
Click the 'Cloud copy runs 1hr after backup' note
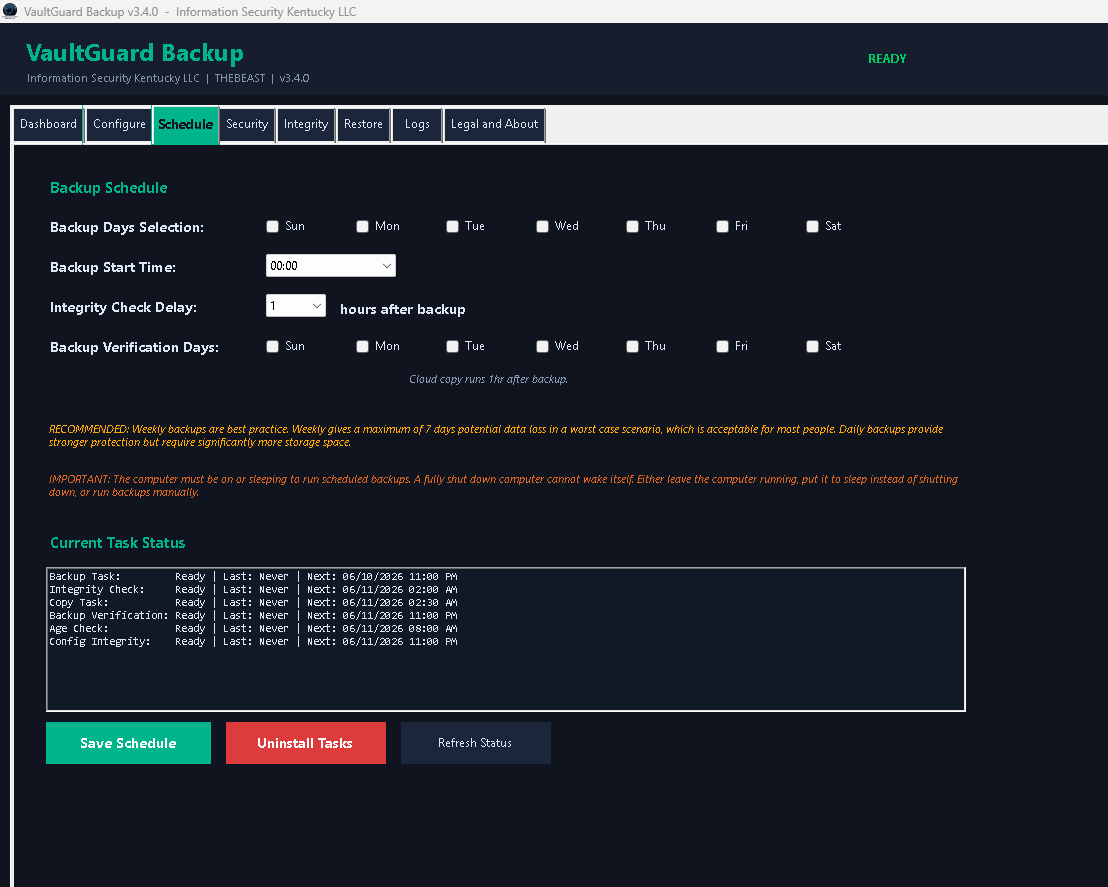(488, 380)
